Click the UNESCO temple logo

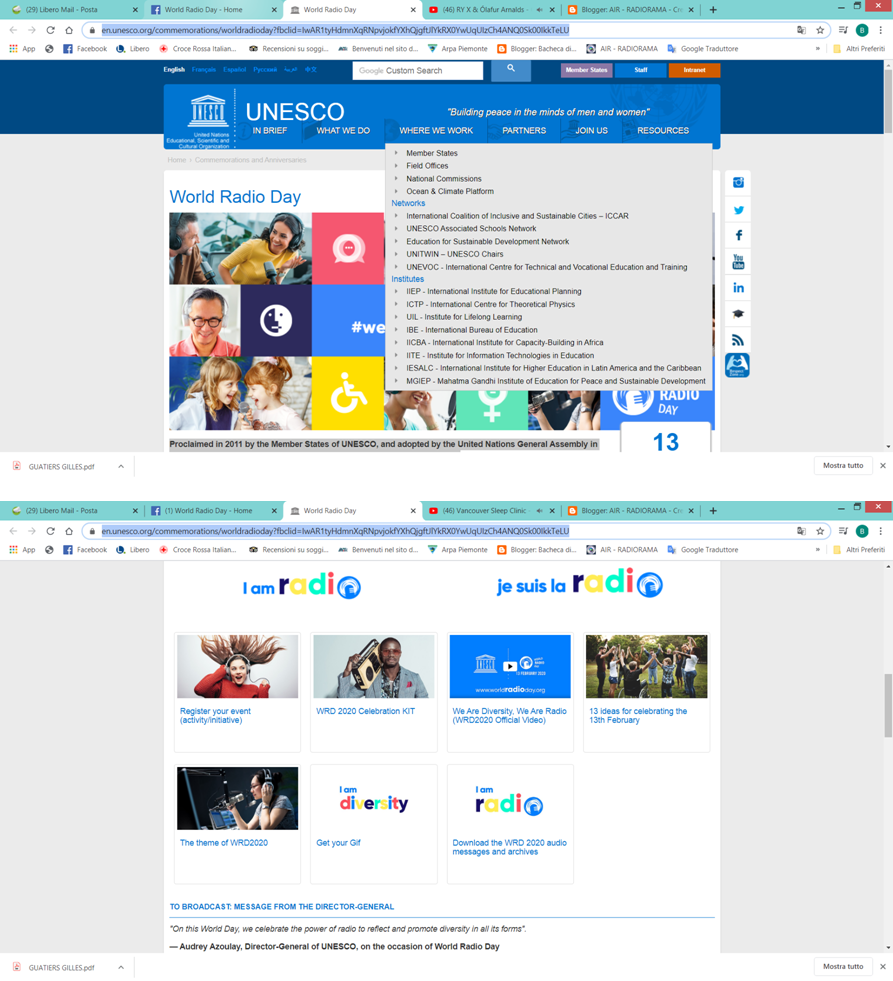(208, 111)
